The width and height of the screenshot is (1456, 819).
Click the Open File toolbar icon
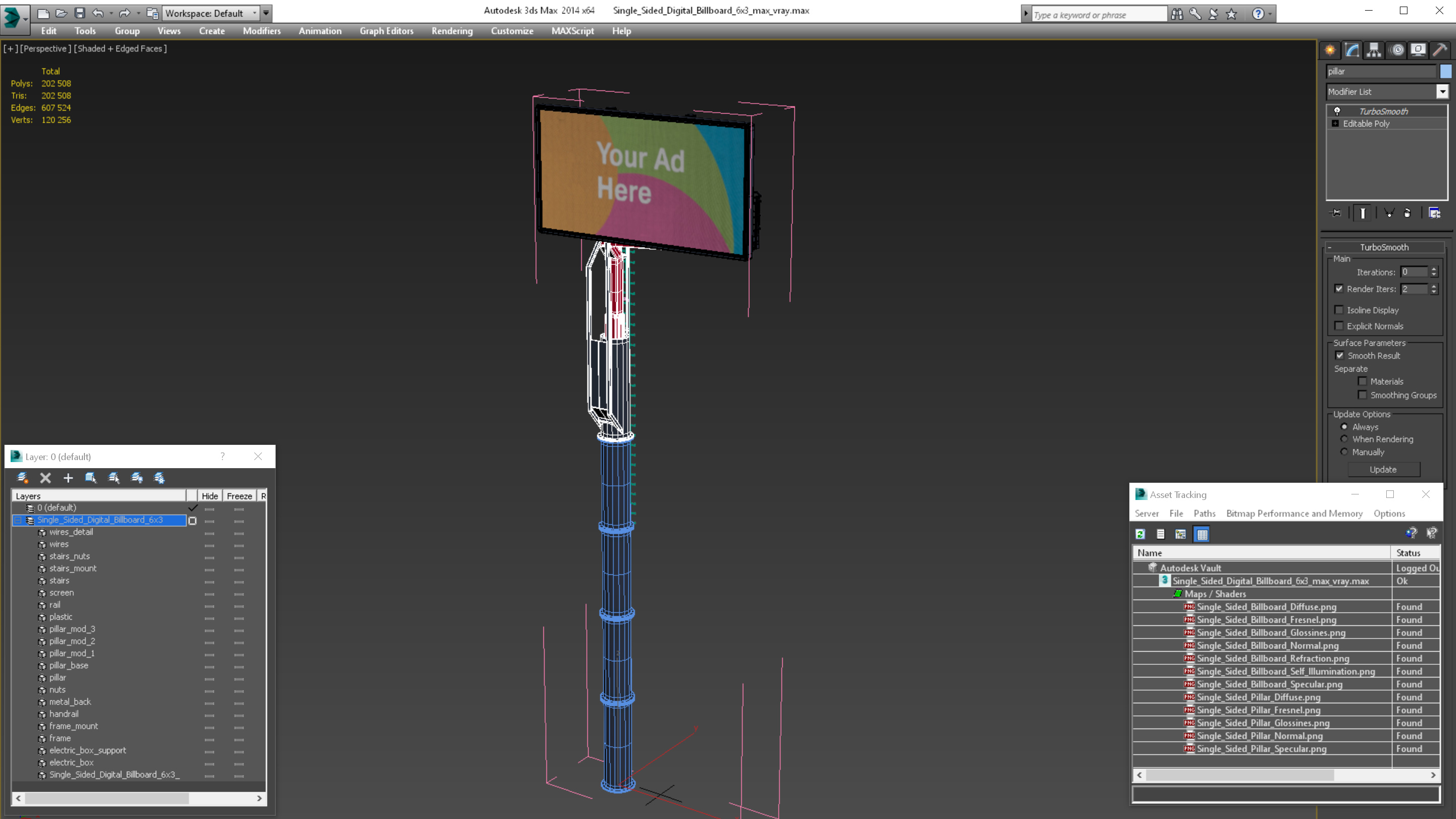point(62,13)
